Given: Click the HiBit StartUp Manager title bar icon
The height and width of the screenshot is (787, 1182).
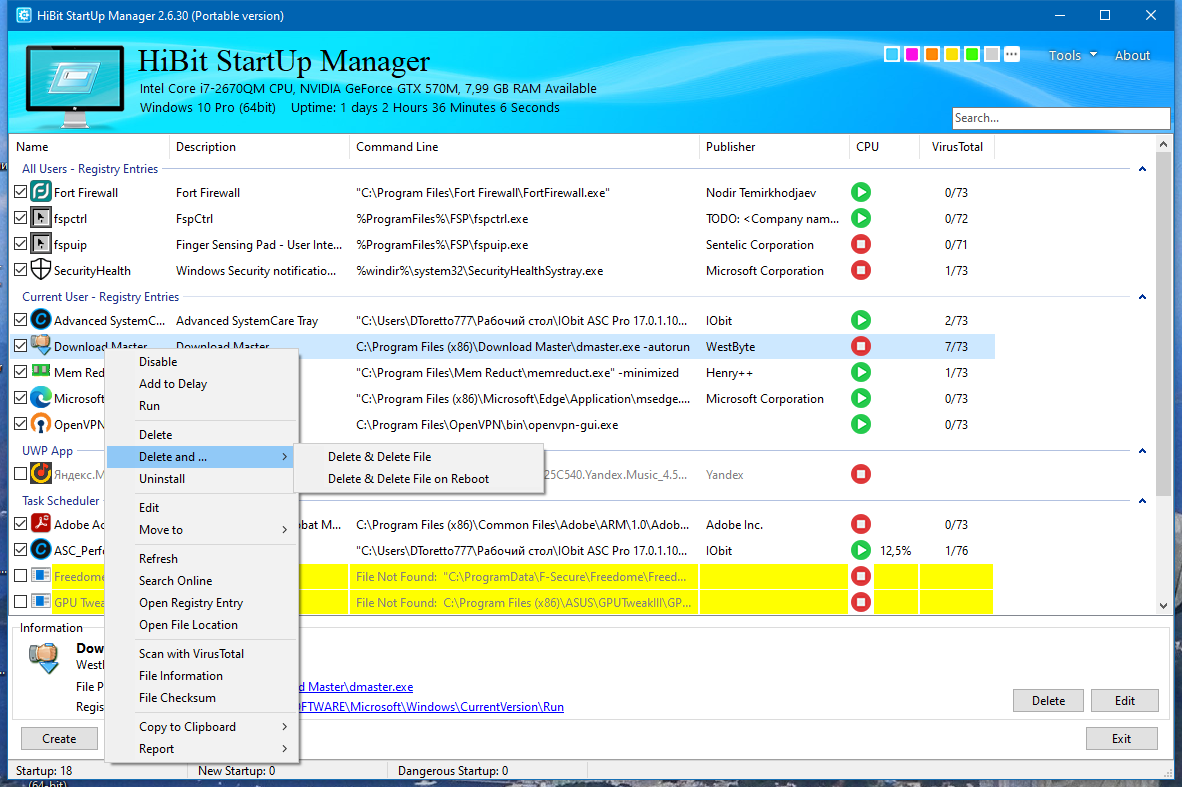Looking at the screenshot, I should (23, 15).
